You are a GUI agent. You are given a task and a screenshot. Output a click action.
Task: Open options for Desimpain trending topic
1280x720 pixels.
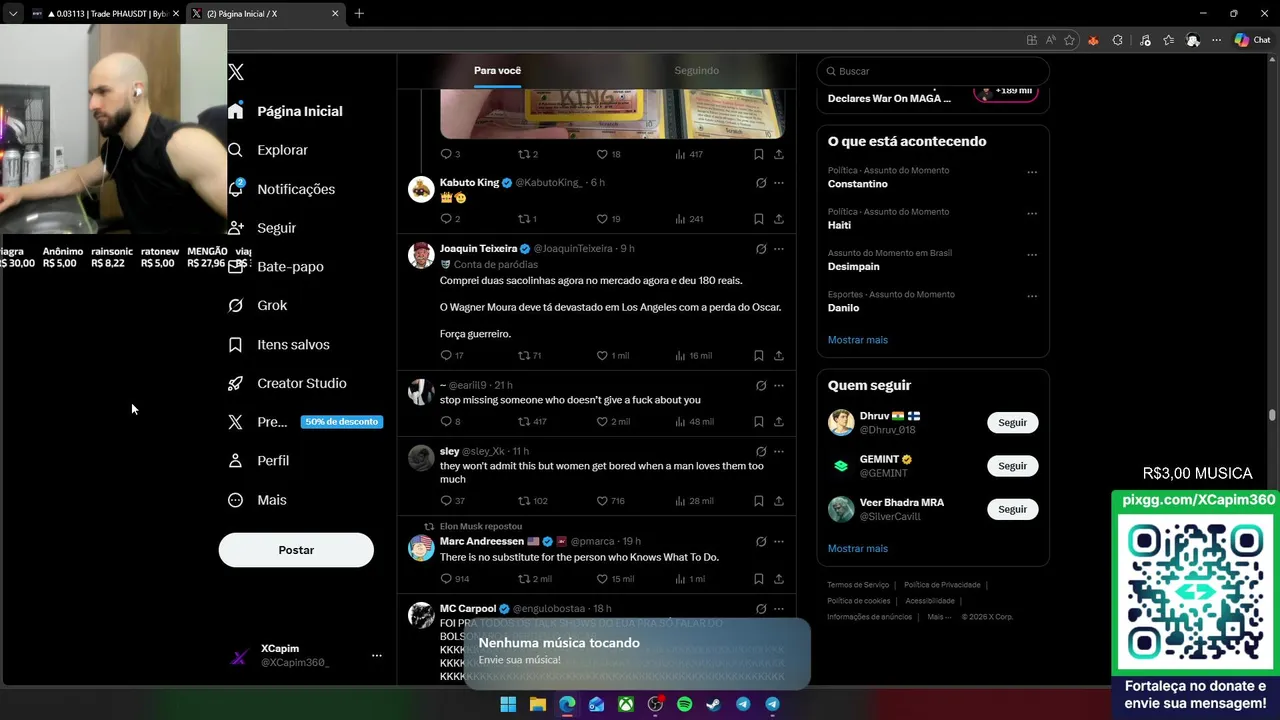[1032, 255]
